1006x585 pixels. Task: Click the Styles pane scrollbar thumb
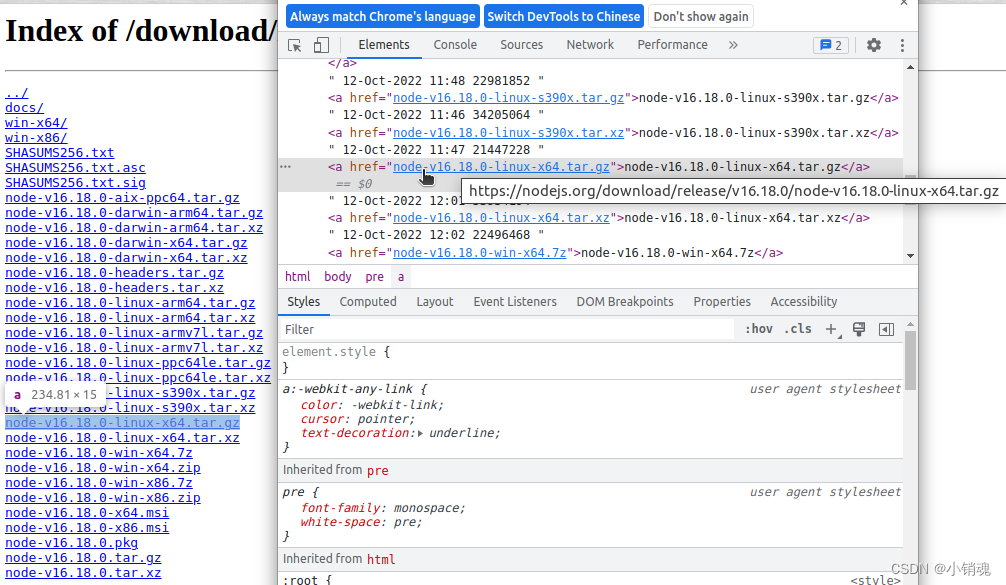coord(910,360)
